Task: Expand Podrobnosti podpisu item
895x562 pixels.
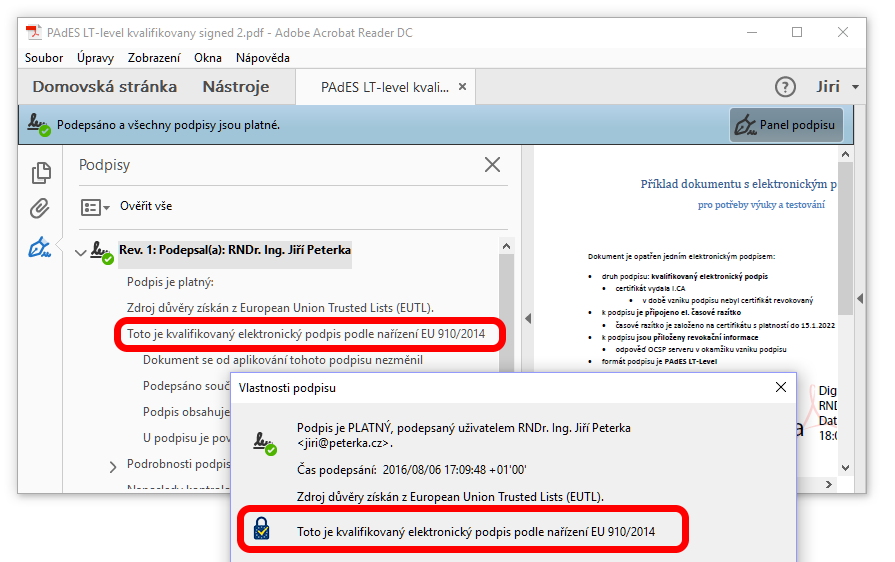Action: [x=113, y=467]
